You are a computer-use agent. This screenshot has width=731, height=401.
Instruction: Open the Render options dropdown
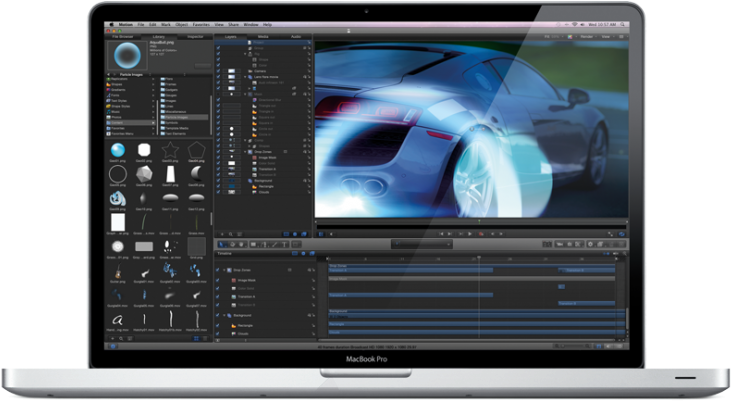coord(588,36)
